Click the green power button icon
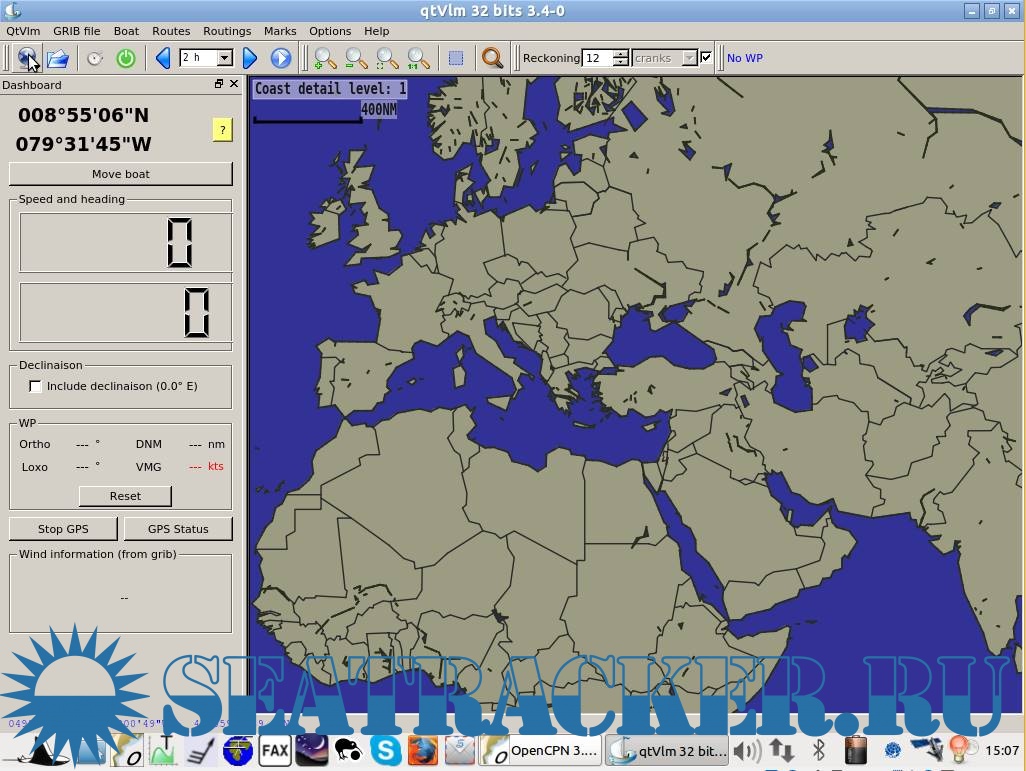Image resolution: width=1026 pixels, height=771 pixels. [x=126, y=59]
